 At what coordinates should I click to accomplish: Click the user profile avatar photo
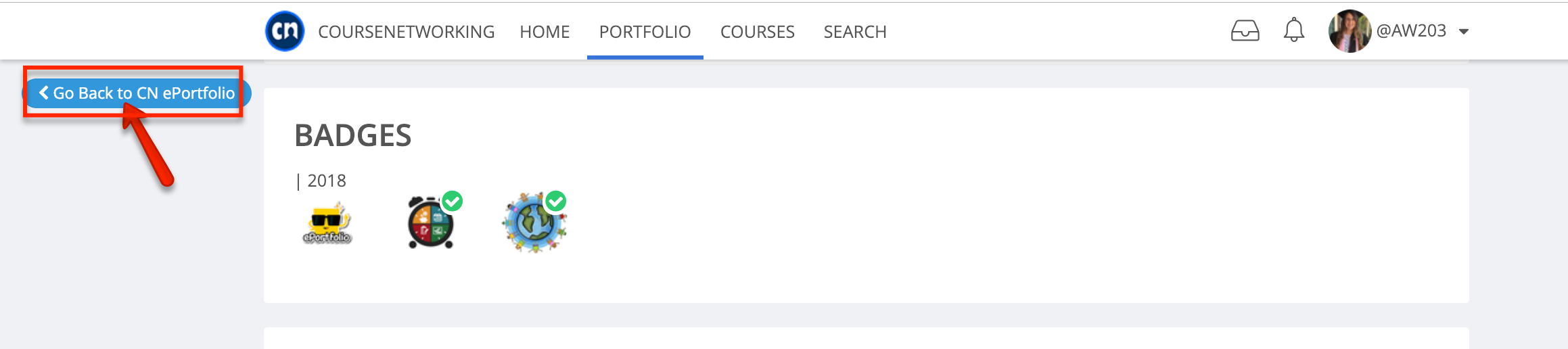[x=1350, y=31]
